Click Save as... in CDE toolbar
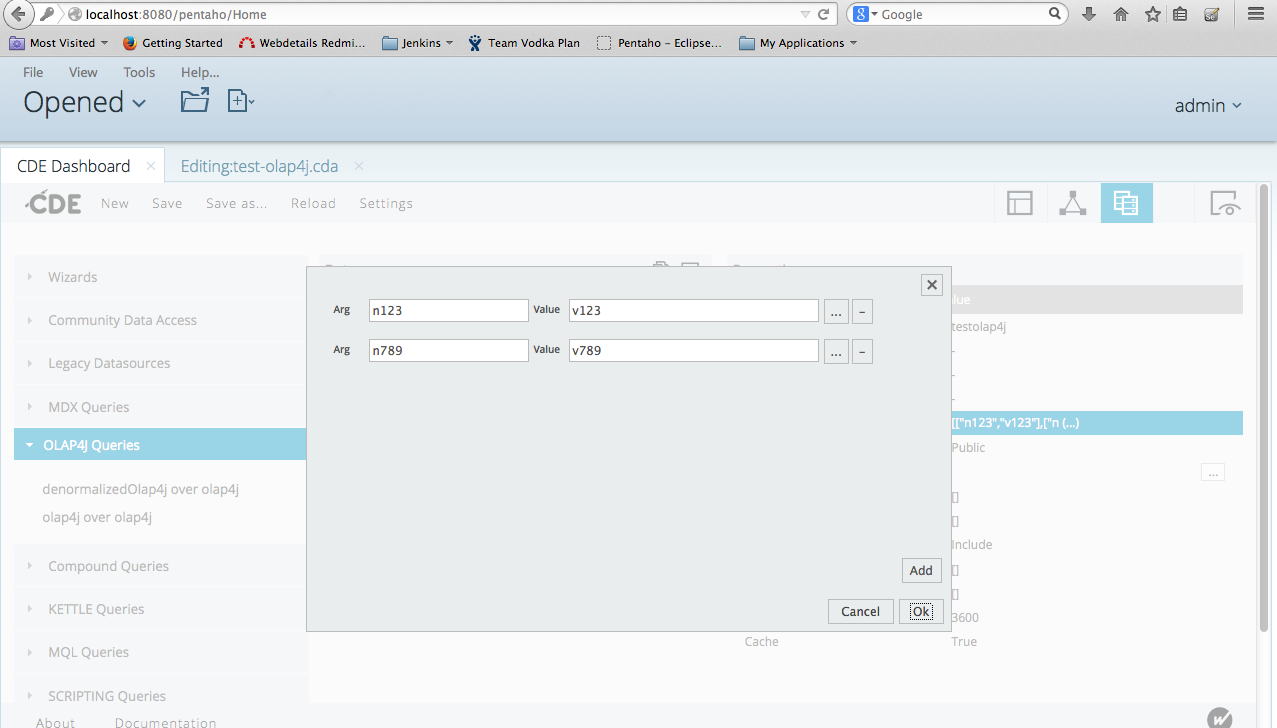The height and width of the screenshot is (728, 1277). tap(237, 203)
